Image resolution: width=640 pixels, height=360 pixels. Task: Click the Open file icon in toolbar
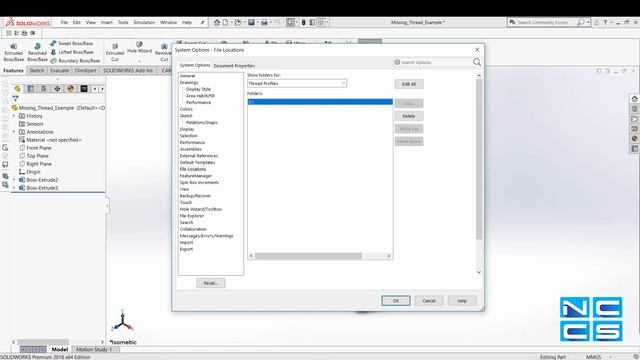[238, 22]
